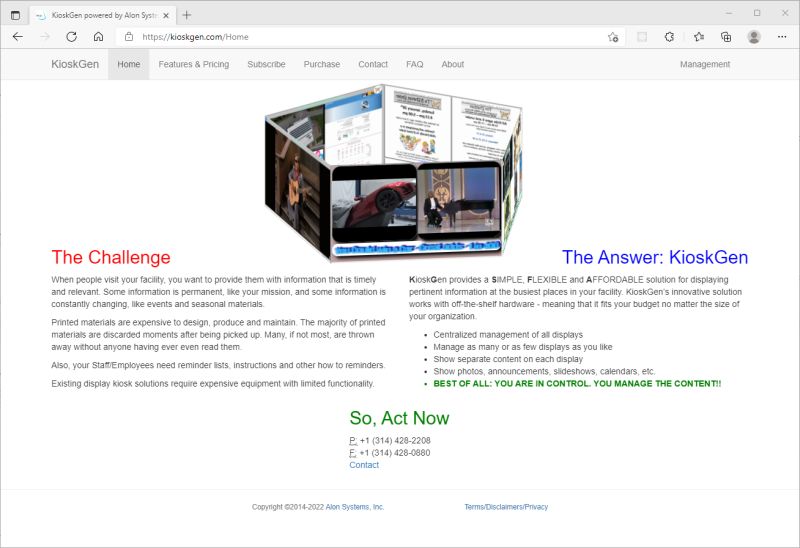Screen dimensions: 800x548
Task: Select the KioskGen powered by Alon tab
Action: (x=103, y=15)
